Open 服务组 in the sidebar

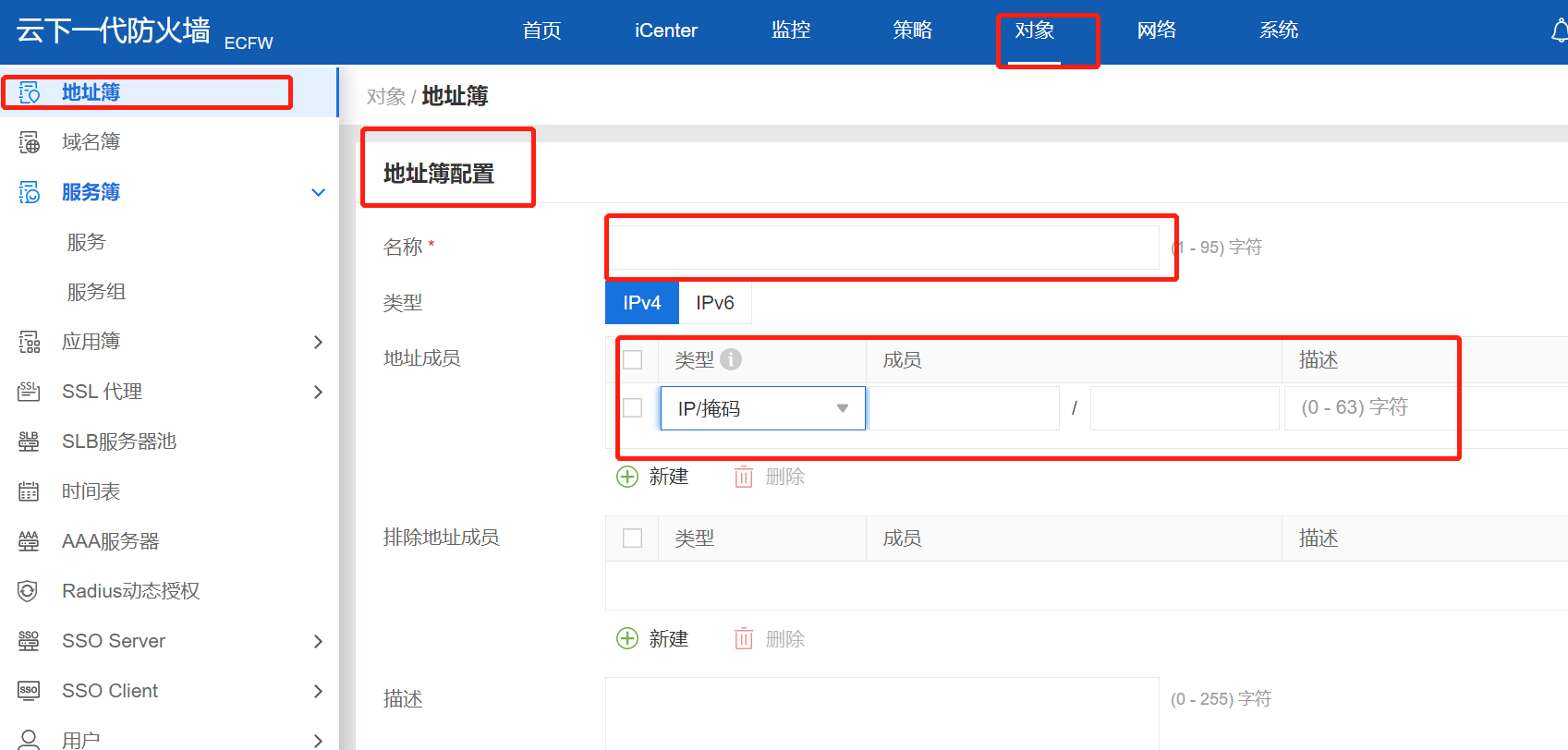coord(96,292)
